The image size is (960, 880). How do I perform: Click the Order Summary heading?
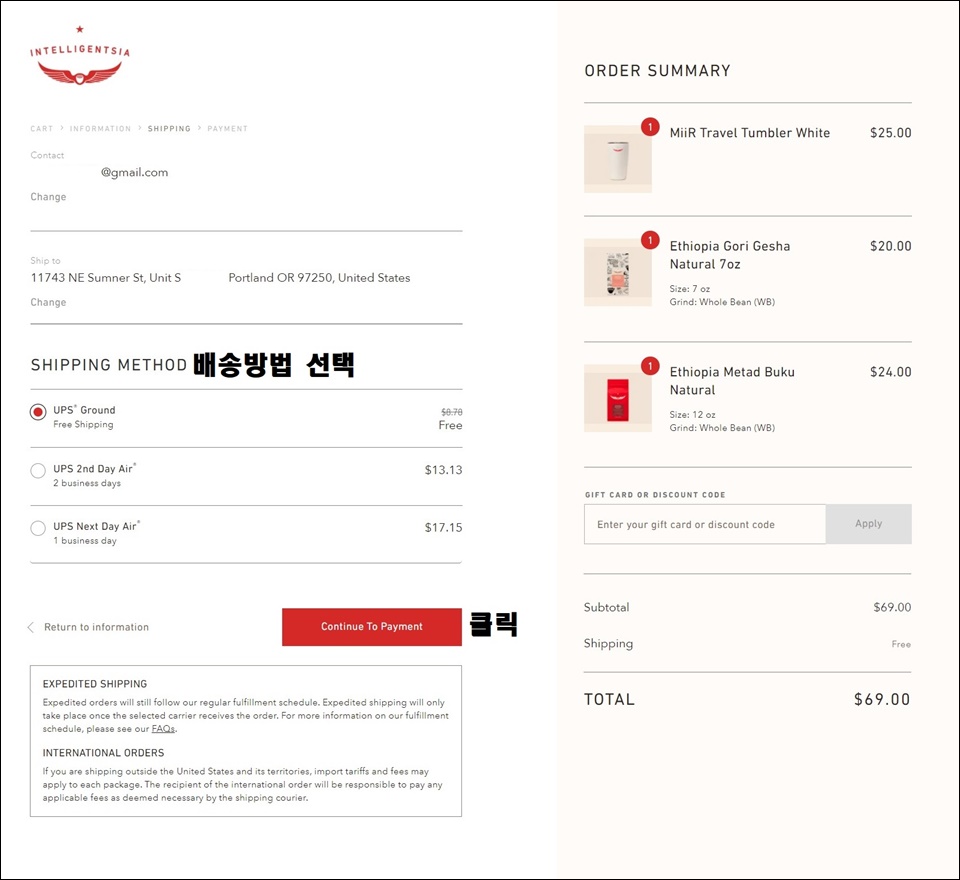[658, 71]
